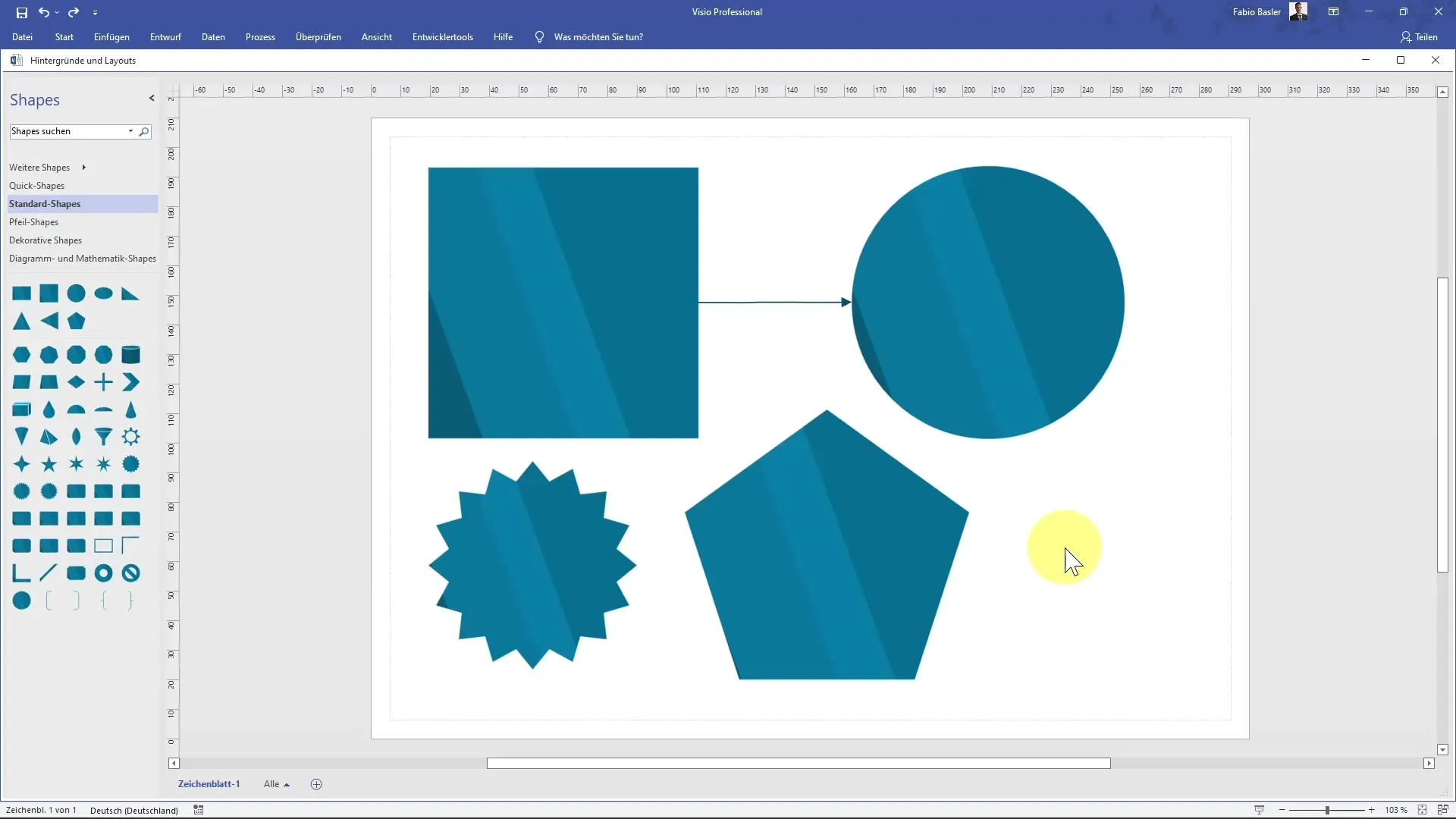Open the Prozess ribbon tab
Image resolution: width=1456 pixels, height=819 pixels.
coord(260,37)
